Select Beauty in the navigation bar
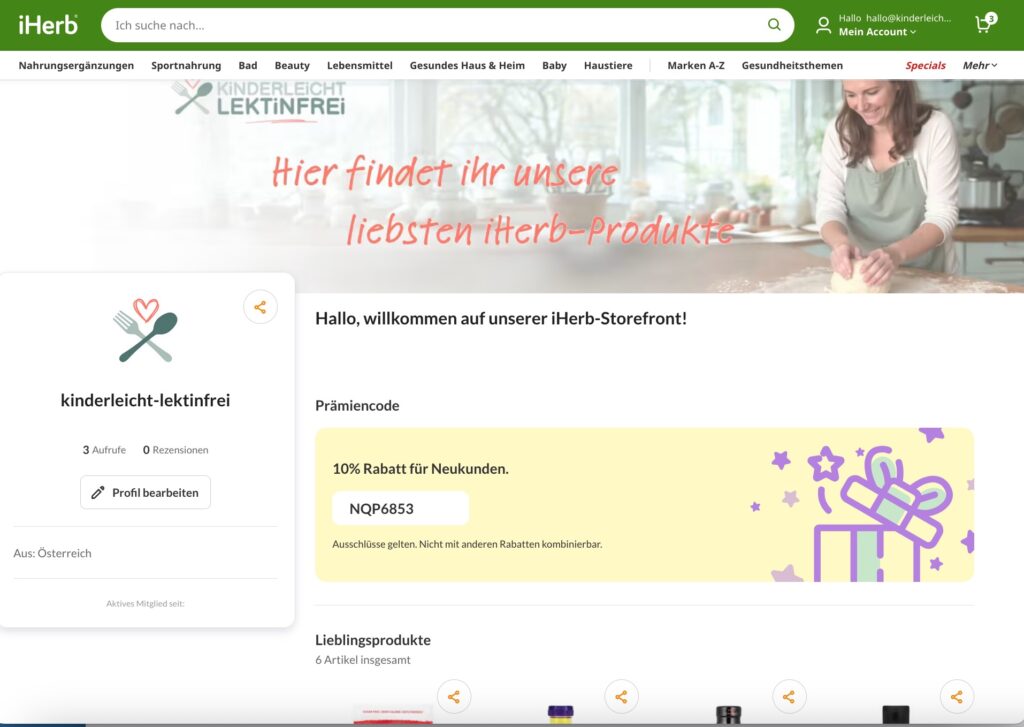1024x727 pixels. point(292,65)
